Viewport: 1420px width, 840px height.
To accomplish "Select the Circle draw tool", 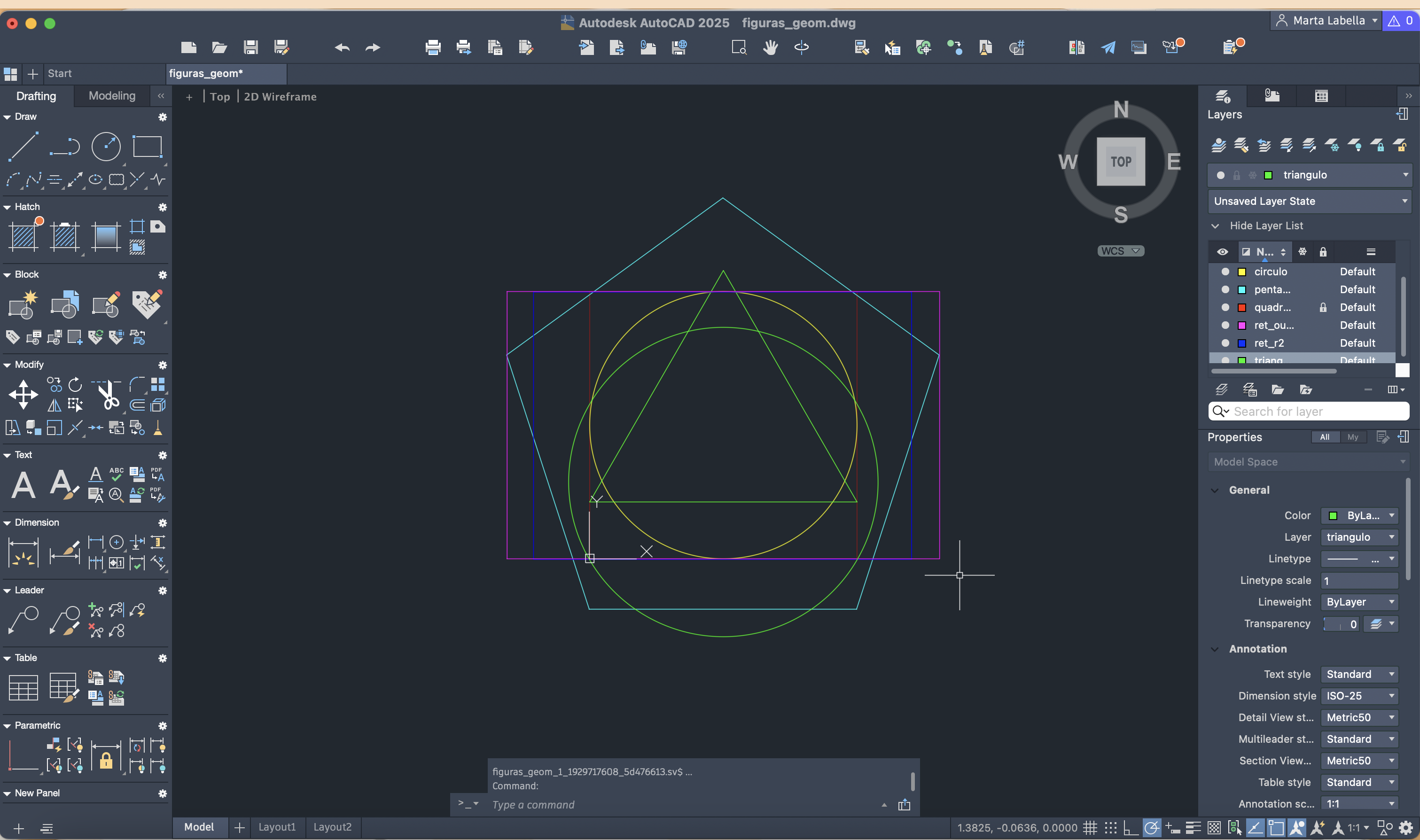I will (x=106, y=146).
